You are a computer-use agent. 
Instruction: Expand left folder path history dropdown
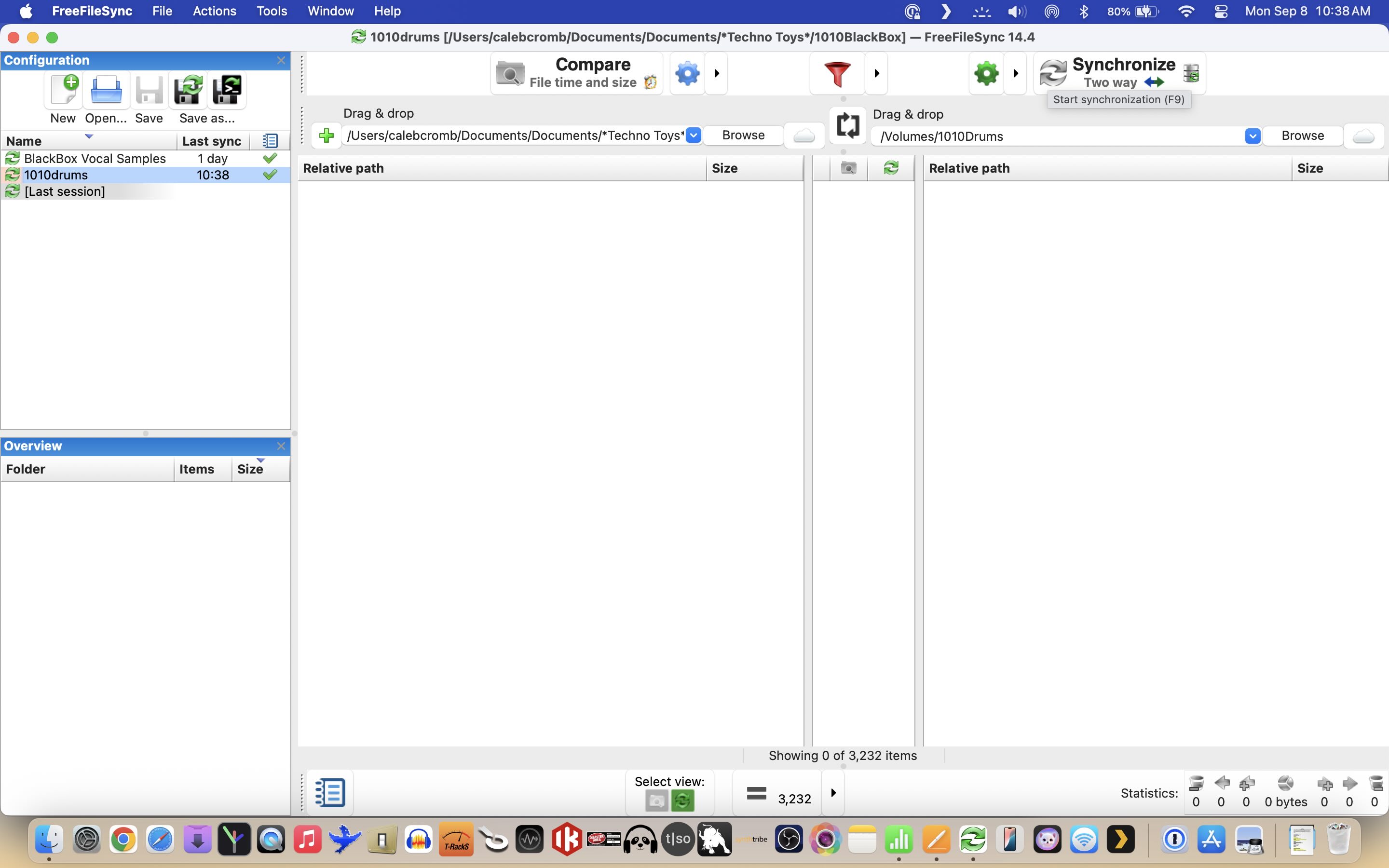pos(694,136)
